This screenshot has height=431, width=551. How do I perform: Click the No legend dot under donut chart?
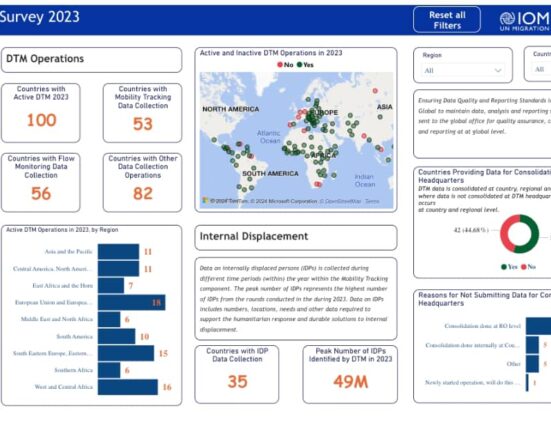point(524,267)
